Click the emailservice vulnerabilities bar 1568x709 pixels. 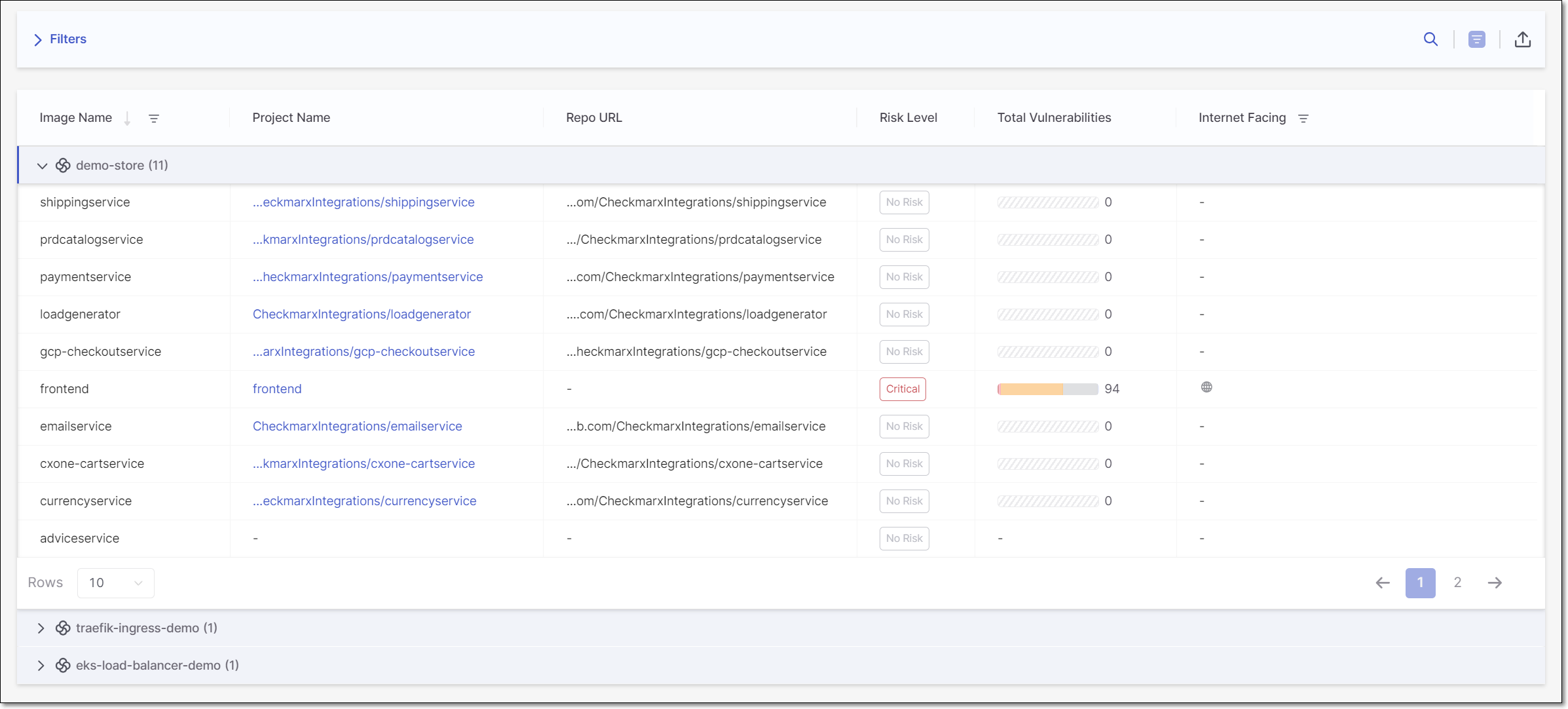(1047, 427)
